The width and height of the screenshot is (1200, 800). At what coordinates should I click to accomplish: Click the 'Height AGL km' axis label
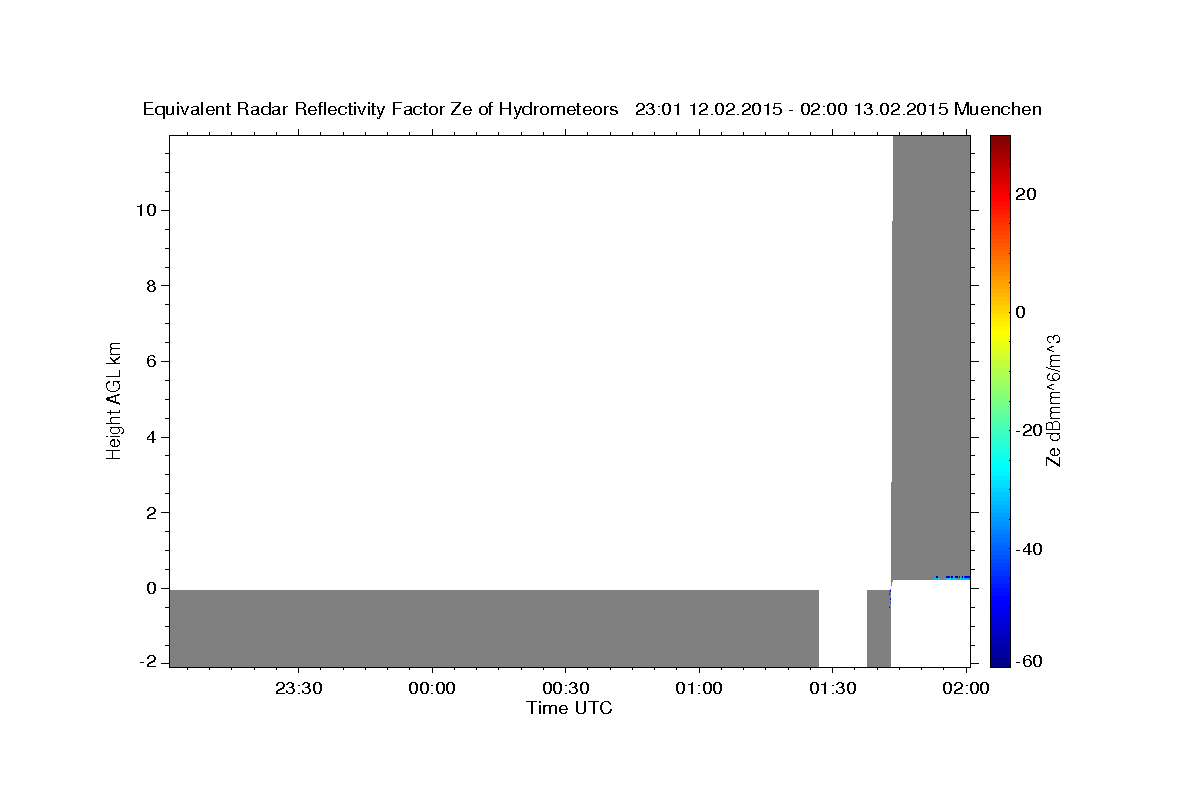[x=115, y=401]
